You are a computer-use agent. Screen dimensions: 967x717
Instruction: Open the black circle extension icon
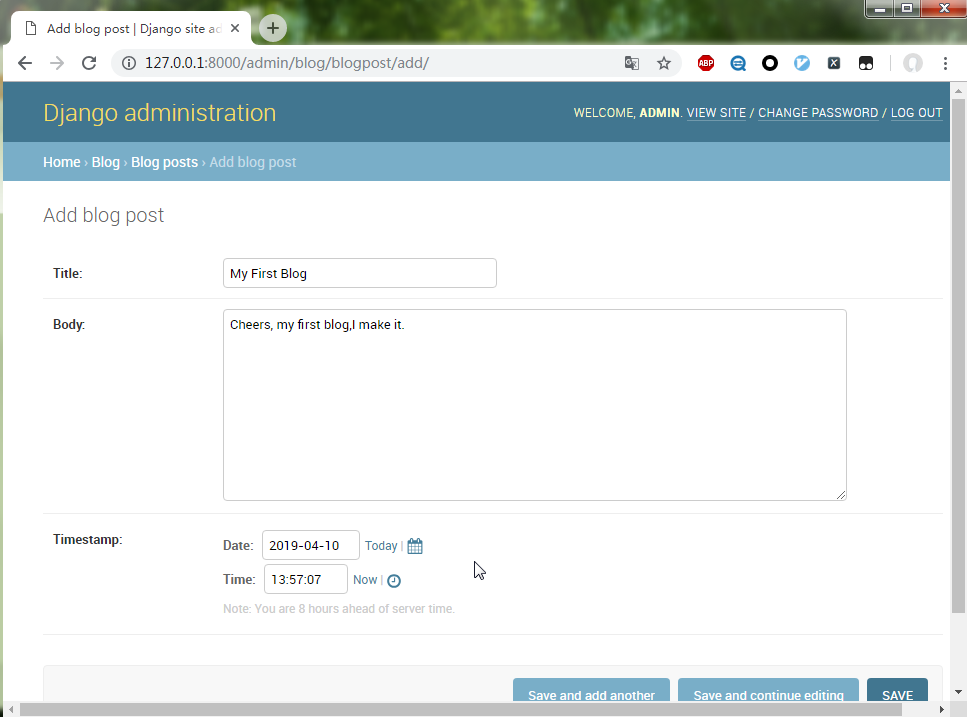click(x=770, y=63)
